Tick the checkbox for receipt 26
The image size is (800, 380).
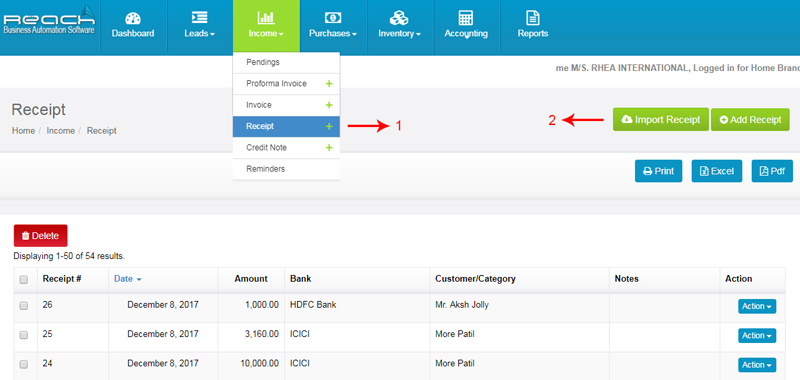tap(23, 306)
